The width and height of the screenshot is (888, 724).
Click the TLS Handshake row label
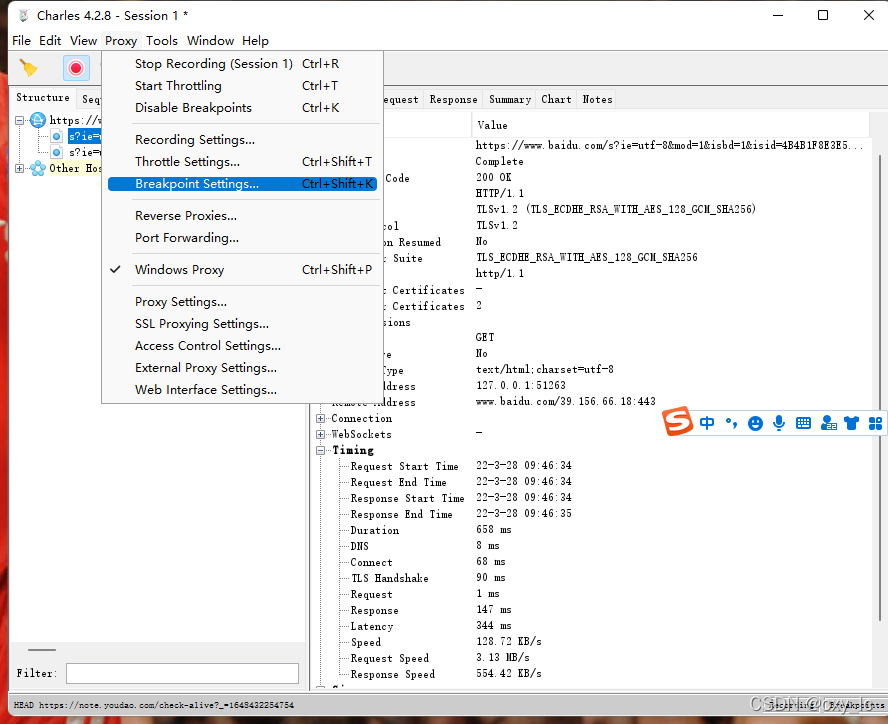point(390,578)
